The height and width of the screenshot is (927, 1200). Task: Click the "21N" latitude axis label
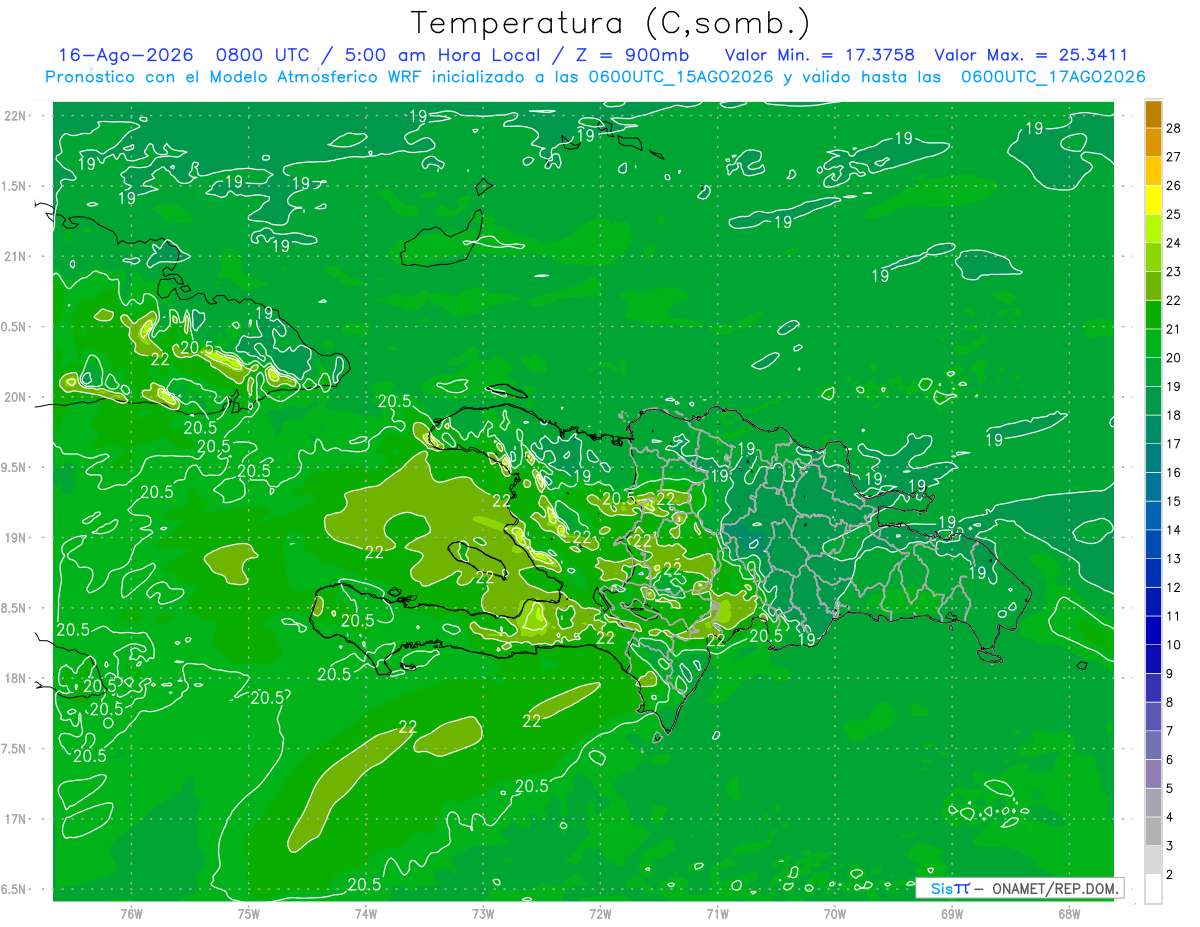tap(16, 256)
